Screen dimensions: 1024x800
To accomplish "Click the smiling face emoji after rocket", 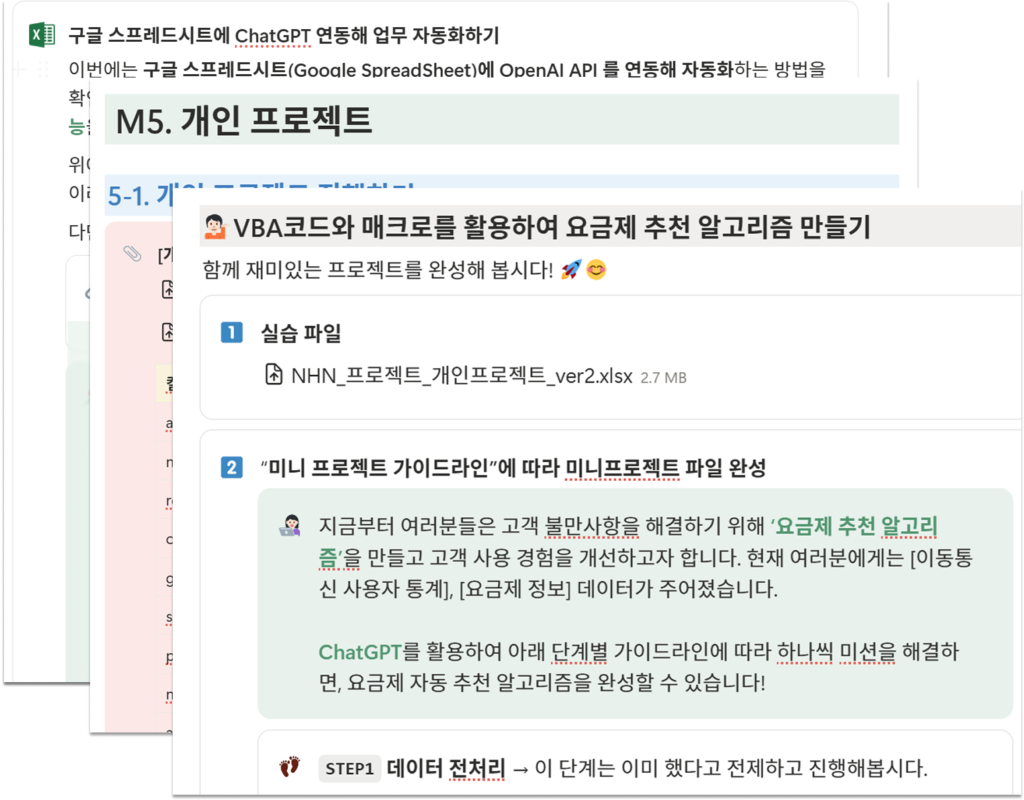I will 596,270.
